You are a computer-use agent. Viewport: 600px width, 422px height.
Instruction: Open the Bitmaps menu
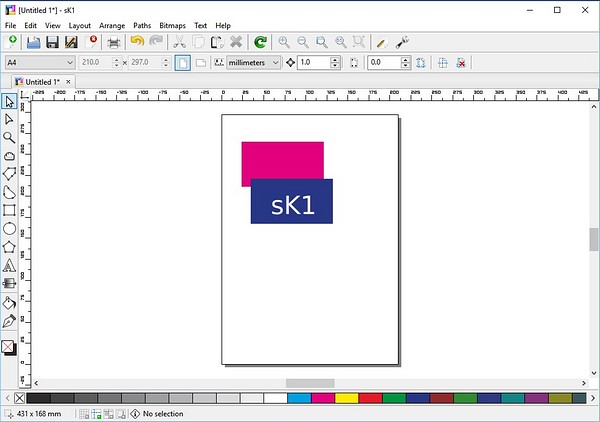(172, 26)
